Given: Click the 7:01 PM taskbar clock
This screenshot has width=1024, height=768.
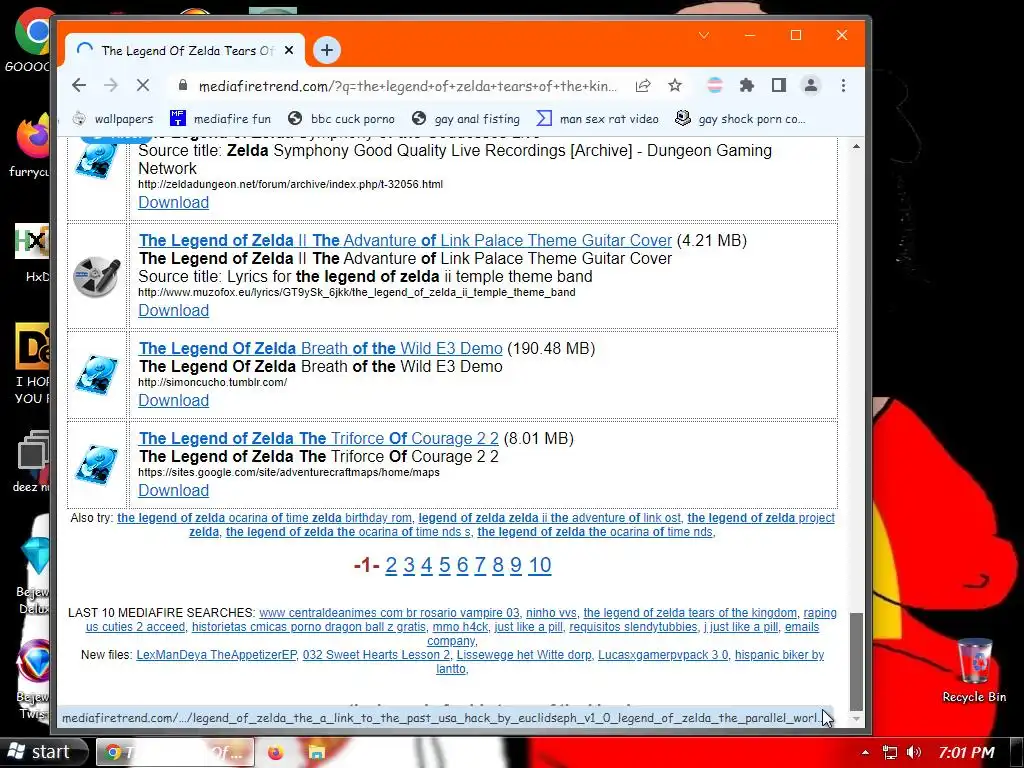Looking at the screenshot, I should [x=967, y=752].
